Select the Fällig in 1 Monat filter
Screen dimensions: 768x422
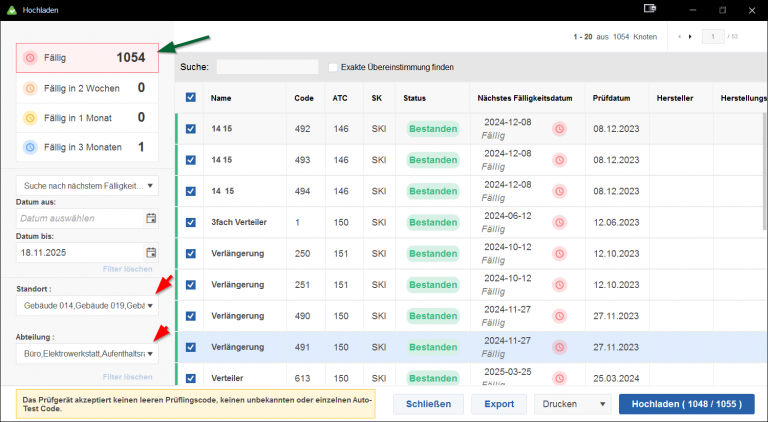point(86,117)
